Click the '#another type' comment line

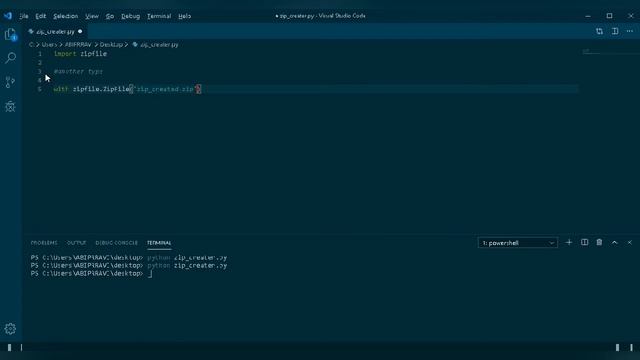(78, 71)
